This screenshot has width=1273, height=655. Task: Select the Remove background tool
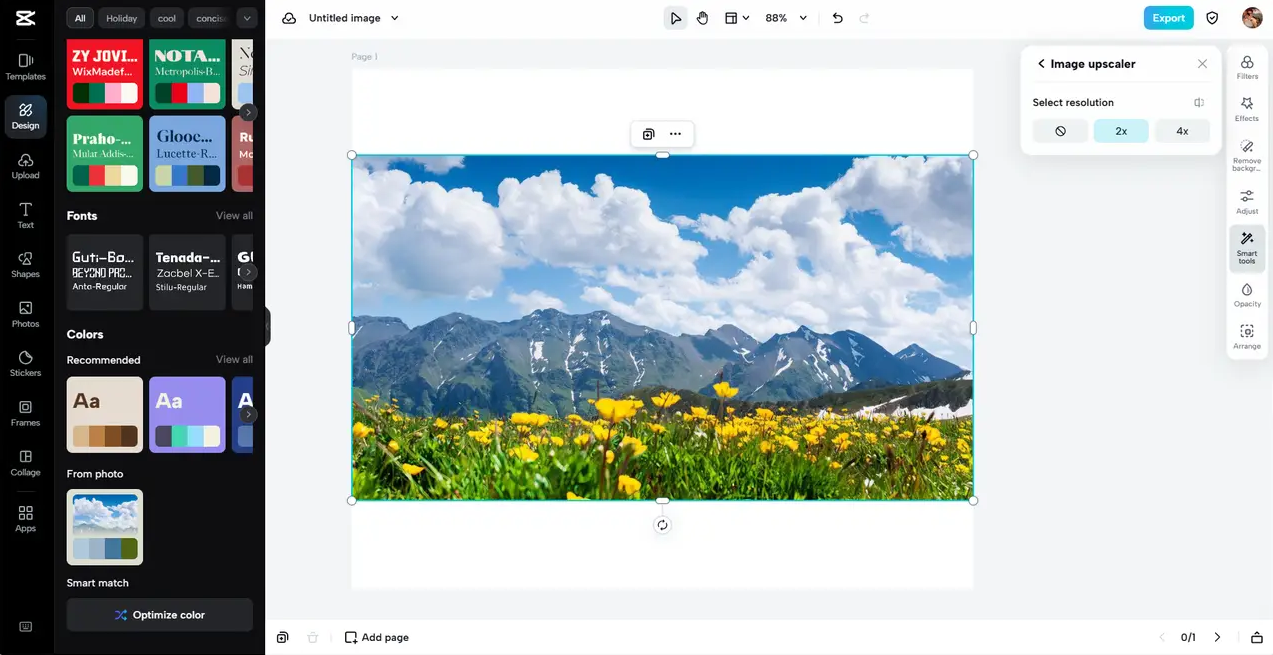point(1247,155)
